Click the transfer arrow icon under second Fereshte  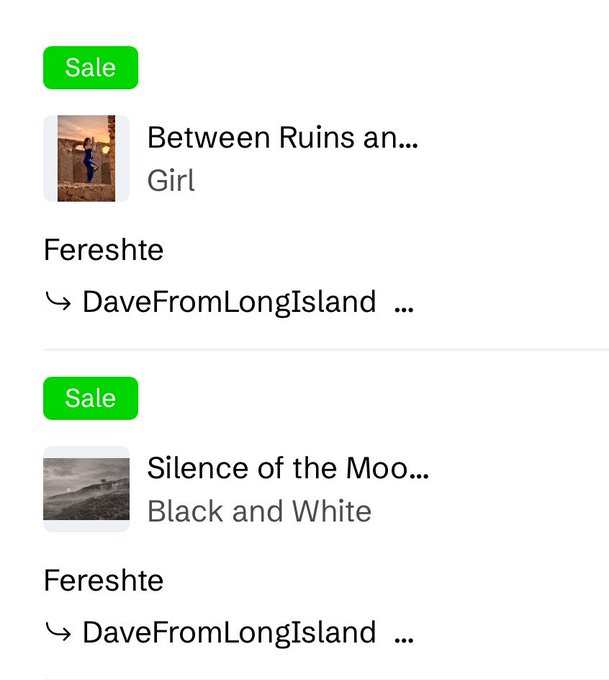pyautogui.click(x=58, y=632)
